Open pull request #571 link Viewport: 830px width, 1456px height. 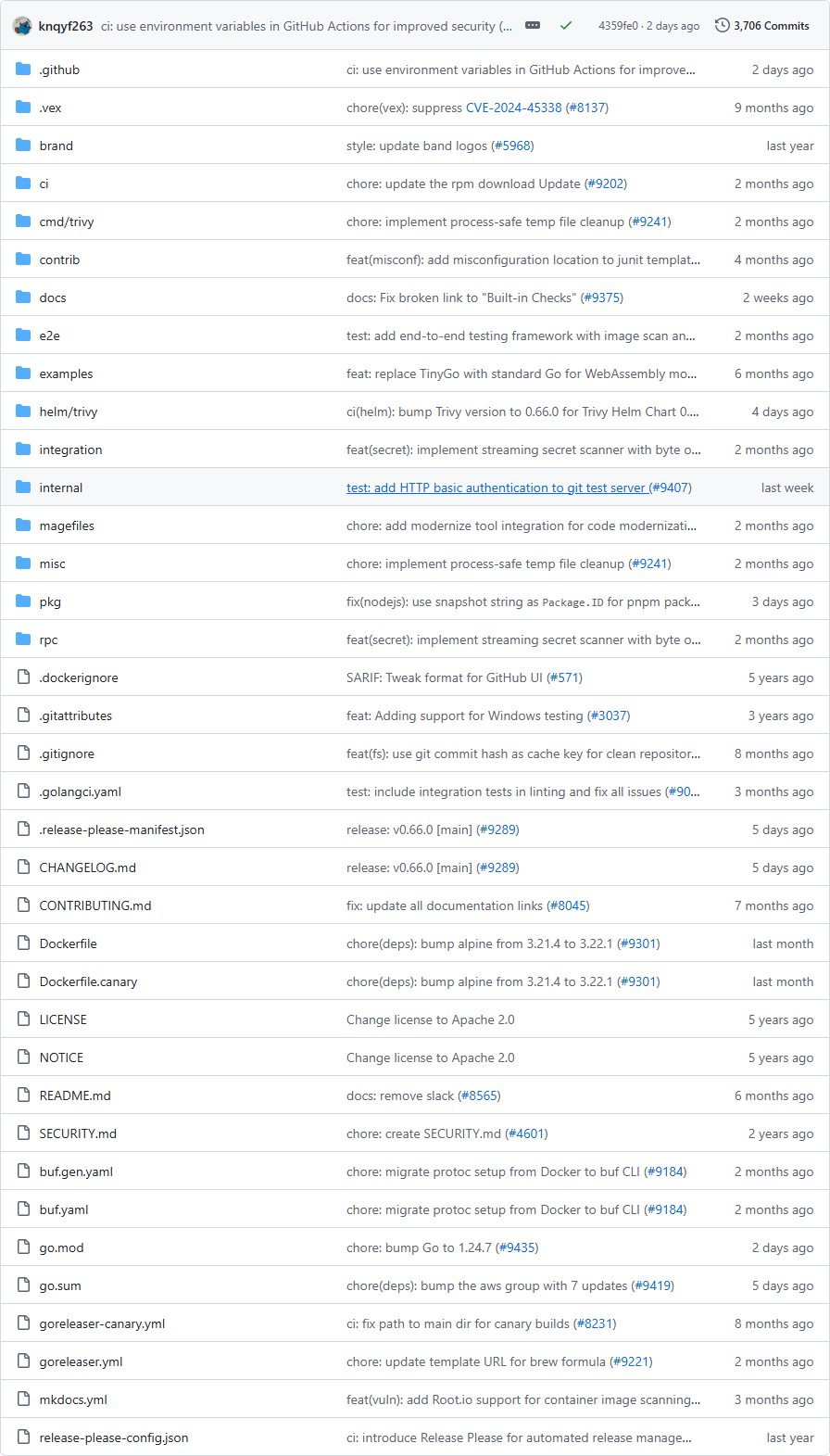pos(565,677)
